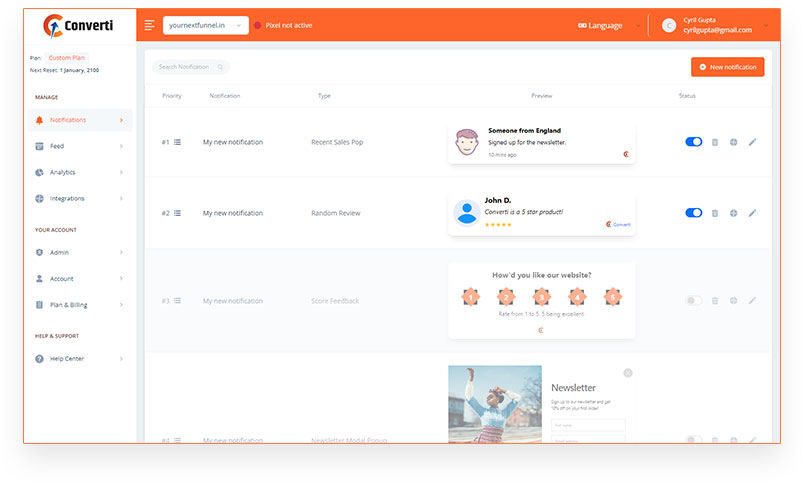Screen dimensions: 804x482
Task: Open the Account menu item
Action: pos(80,278)
